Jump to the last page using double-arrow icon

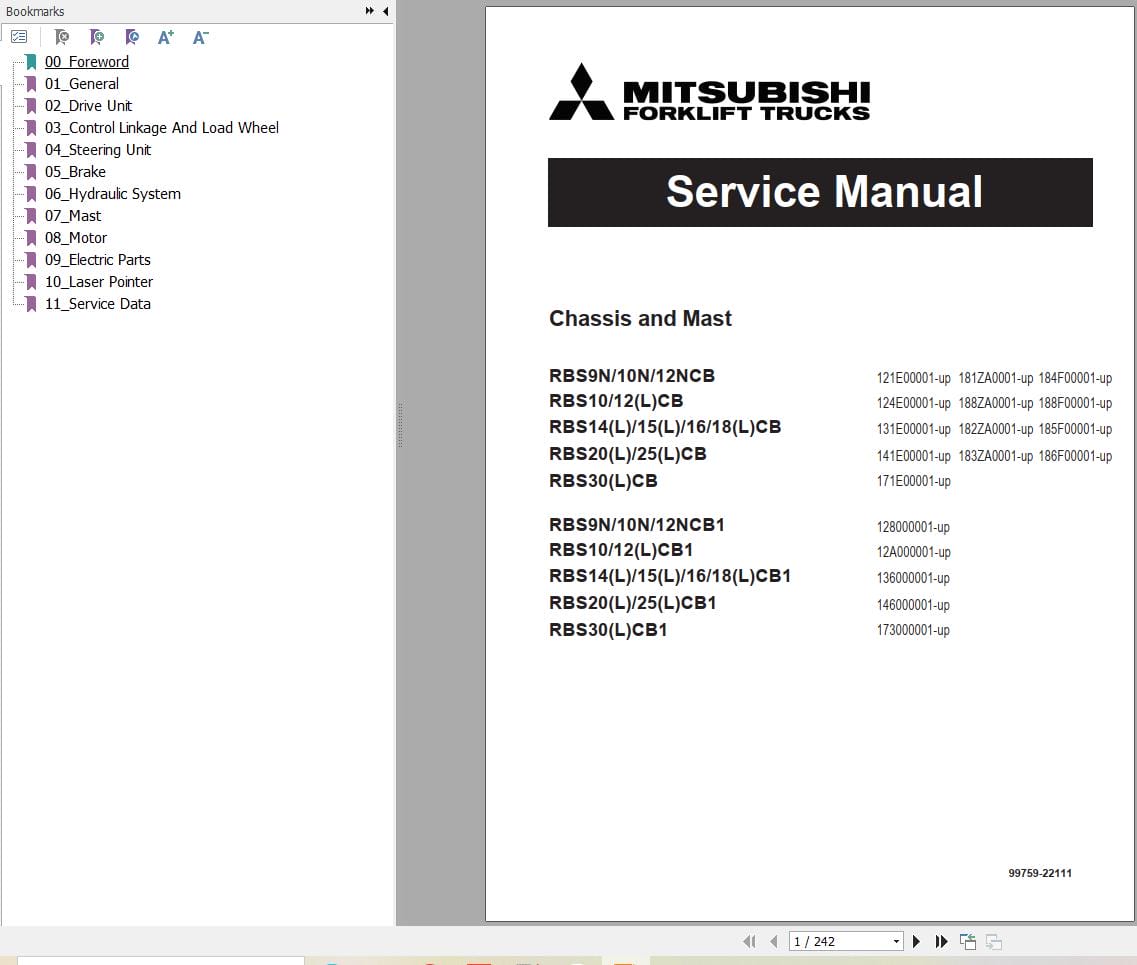941,941
